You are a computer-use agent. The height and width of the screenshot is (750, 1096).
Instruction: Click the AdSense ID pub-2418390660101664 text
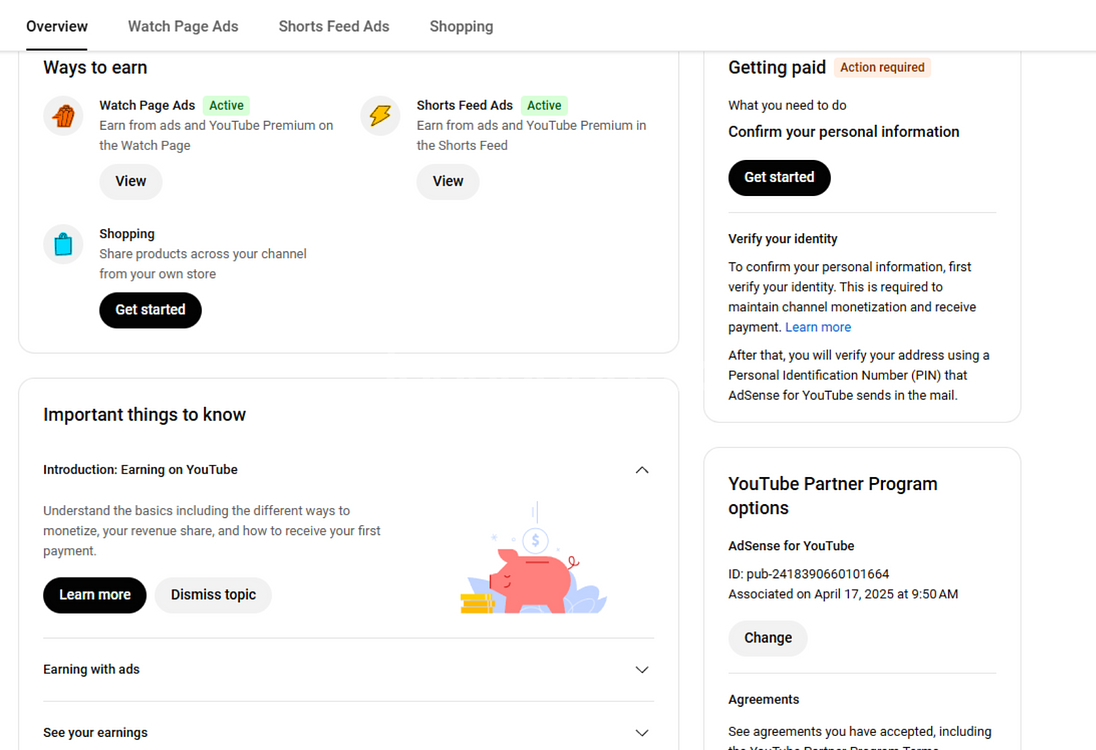809,575
